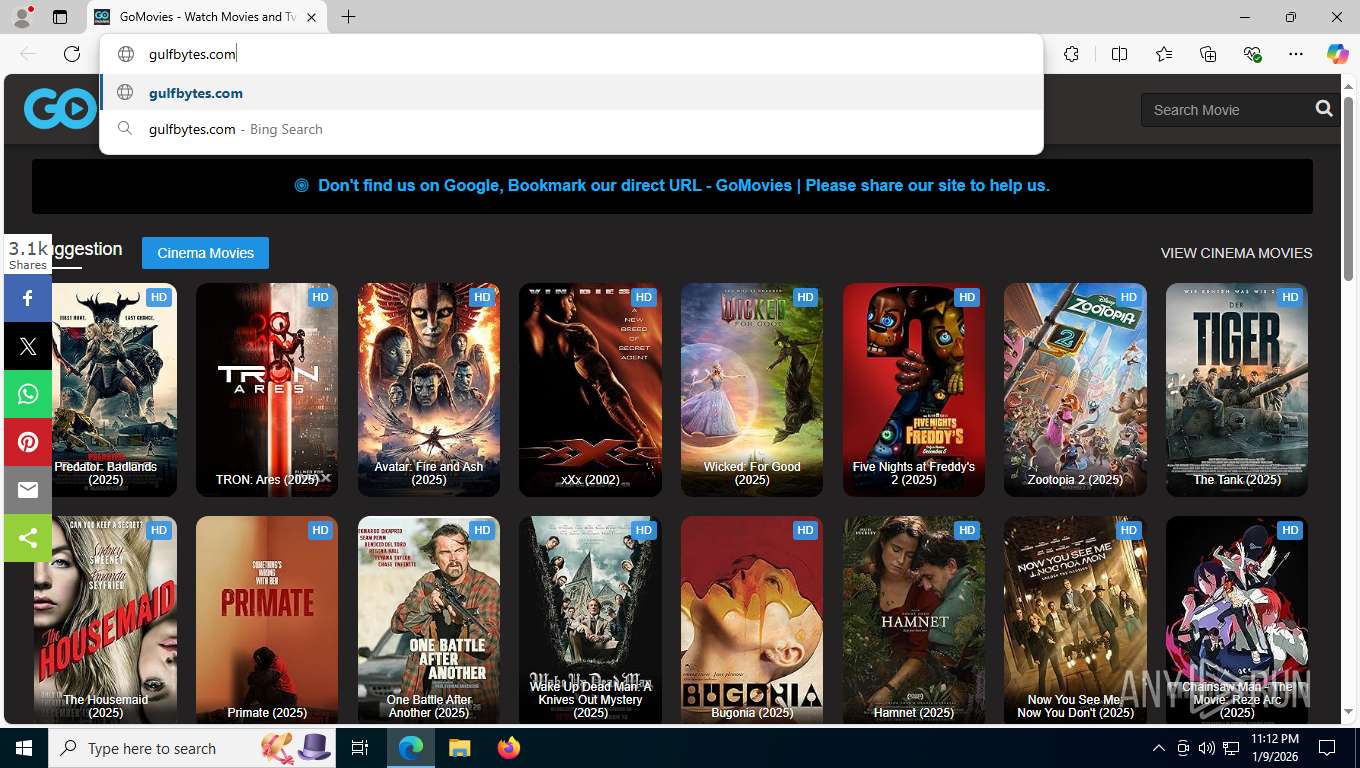1360x768 pixels.
Task: Reload the page with refresh icon
Action: point(72,54)
